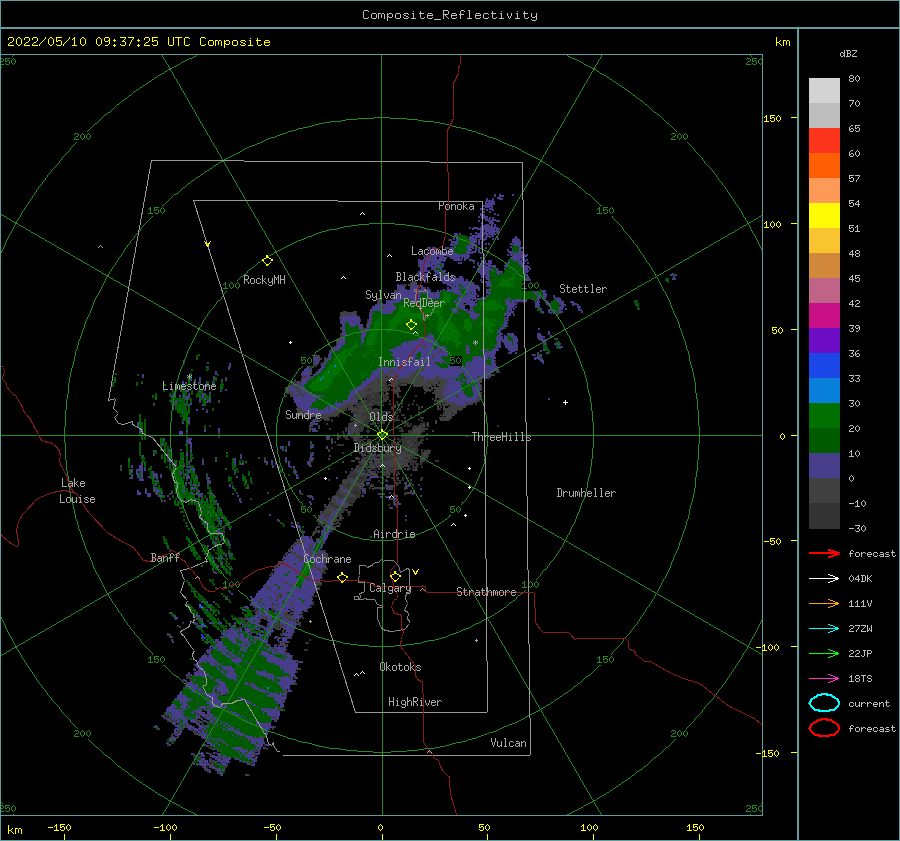900x841 pixels.
Task: Click the 04DK legend label
Action: pyautogui.click(x=860, y=579)
